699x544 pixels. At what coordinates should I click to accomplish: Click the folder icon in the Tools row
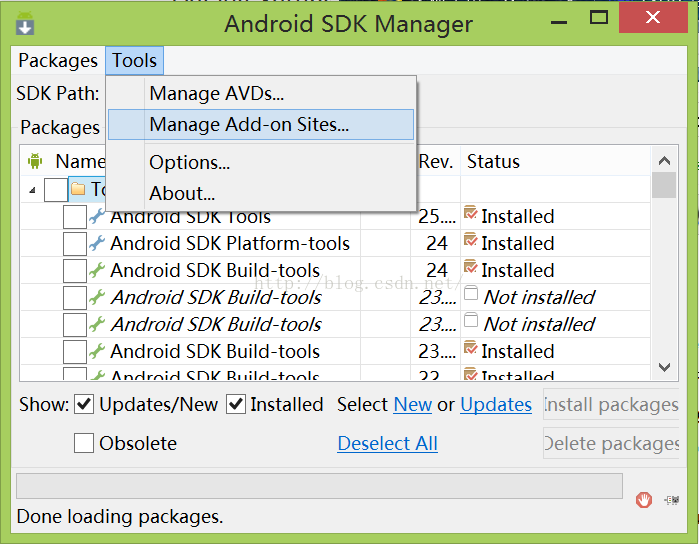point(78,189)
